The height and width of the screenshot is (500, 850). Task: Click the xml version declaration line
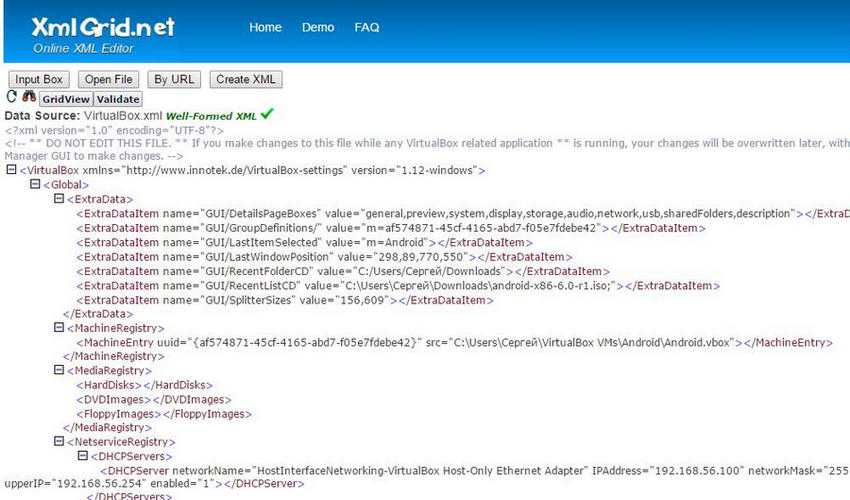pos(114,130)
